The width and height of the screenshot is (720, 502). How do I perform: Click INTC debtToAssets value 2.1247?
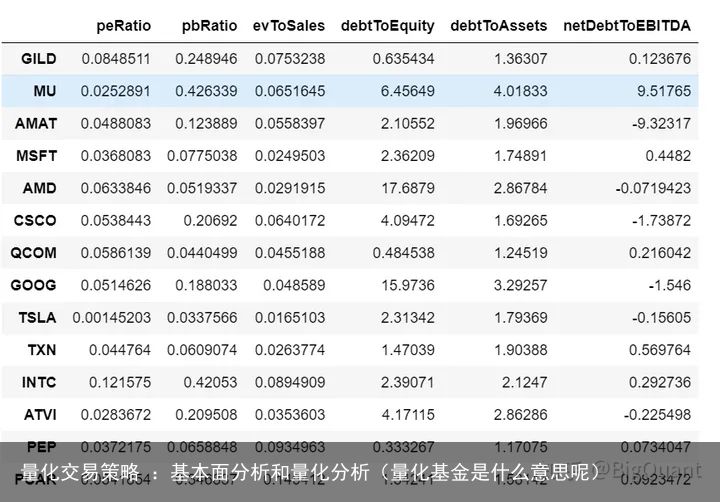tap(525, 382)
